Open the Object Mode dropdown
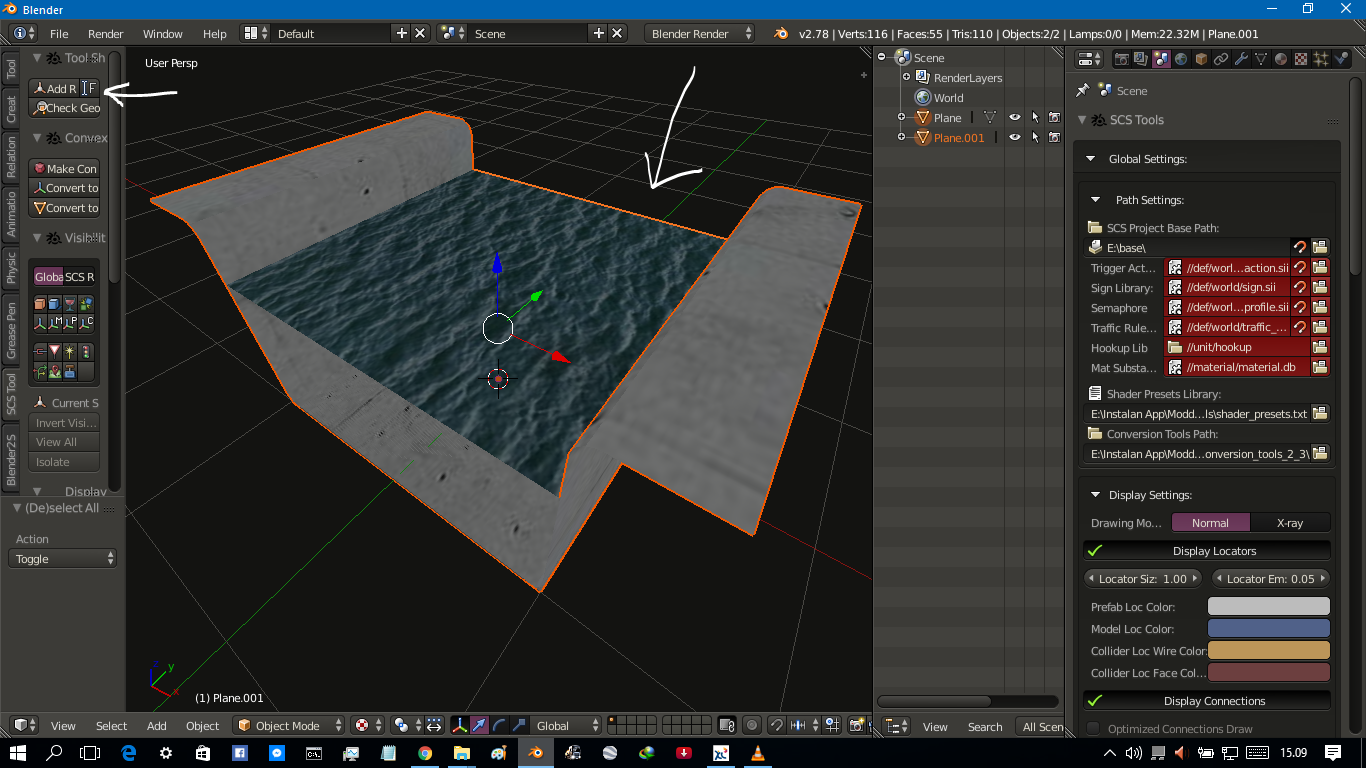This screenshot has width=1366, height=768. pos(288,725)
